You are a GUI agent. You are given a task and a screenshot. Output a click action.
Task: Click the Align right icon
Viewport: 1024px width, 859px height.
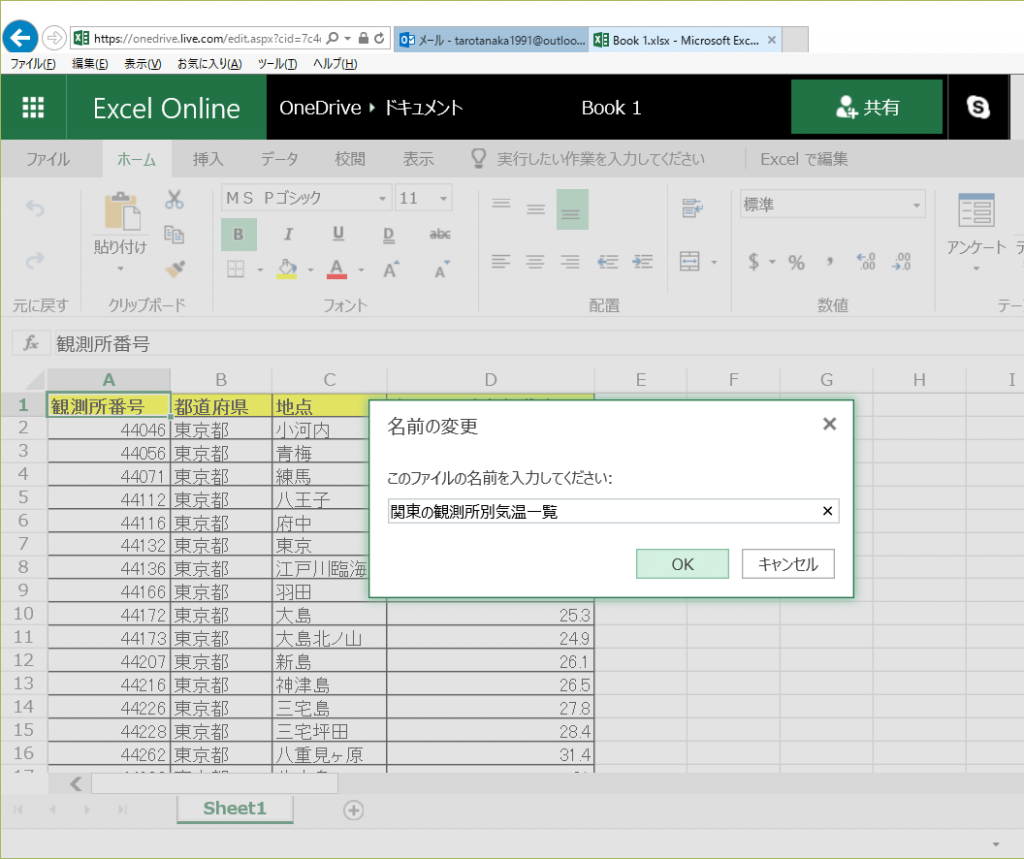570,262
